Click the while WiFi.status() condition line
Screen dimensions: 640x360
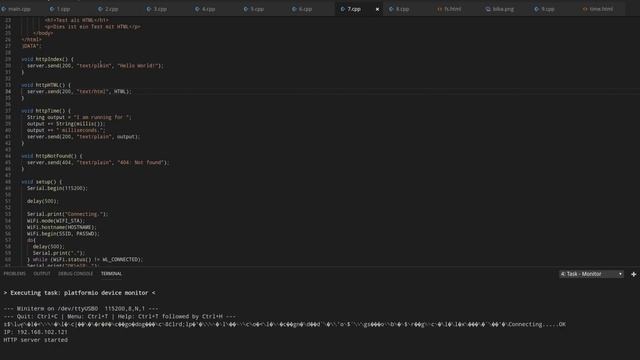pos(85,260)
